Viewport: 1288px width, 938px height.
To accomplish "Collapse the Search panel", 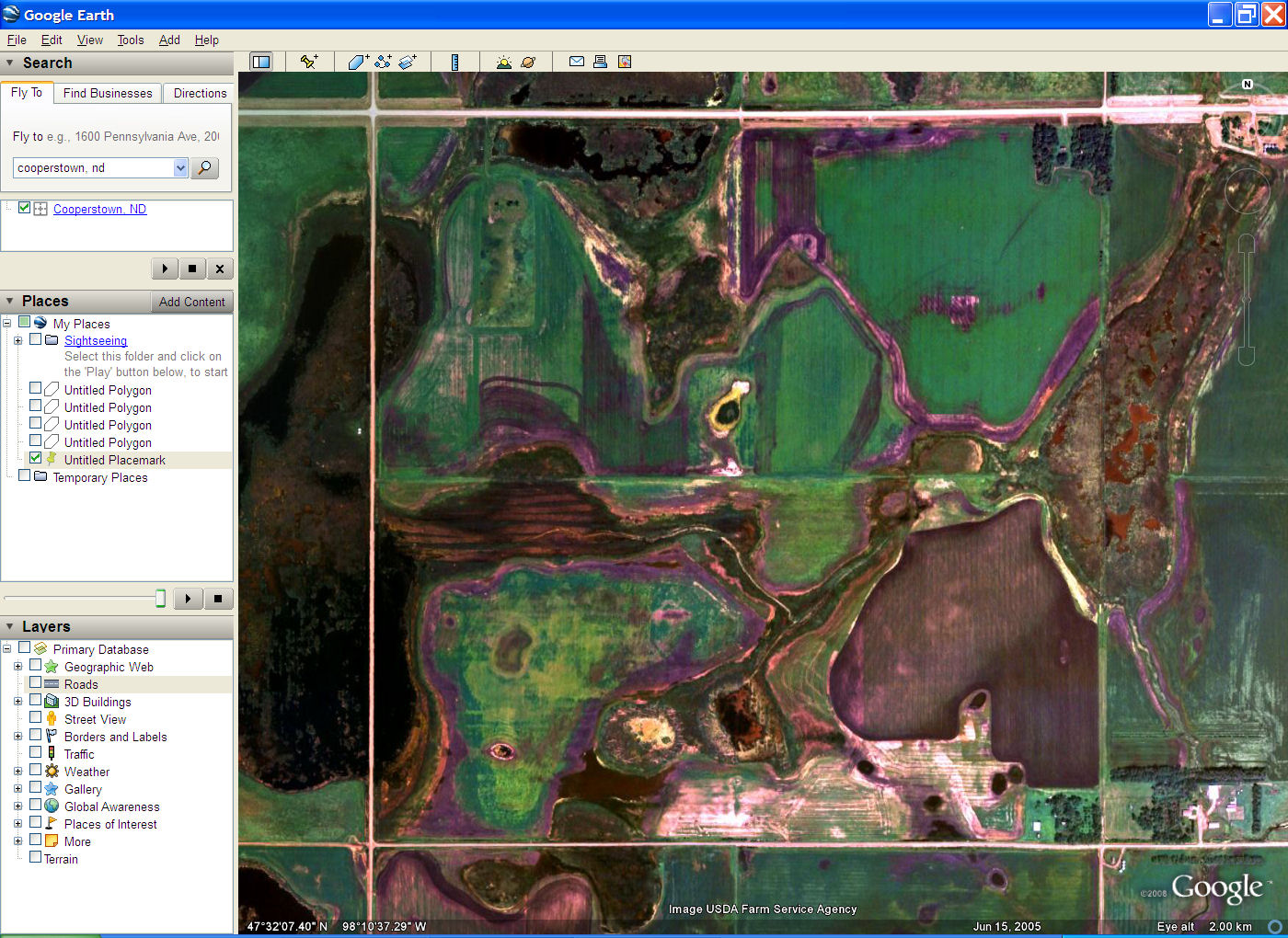I will [10, 63].
